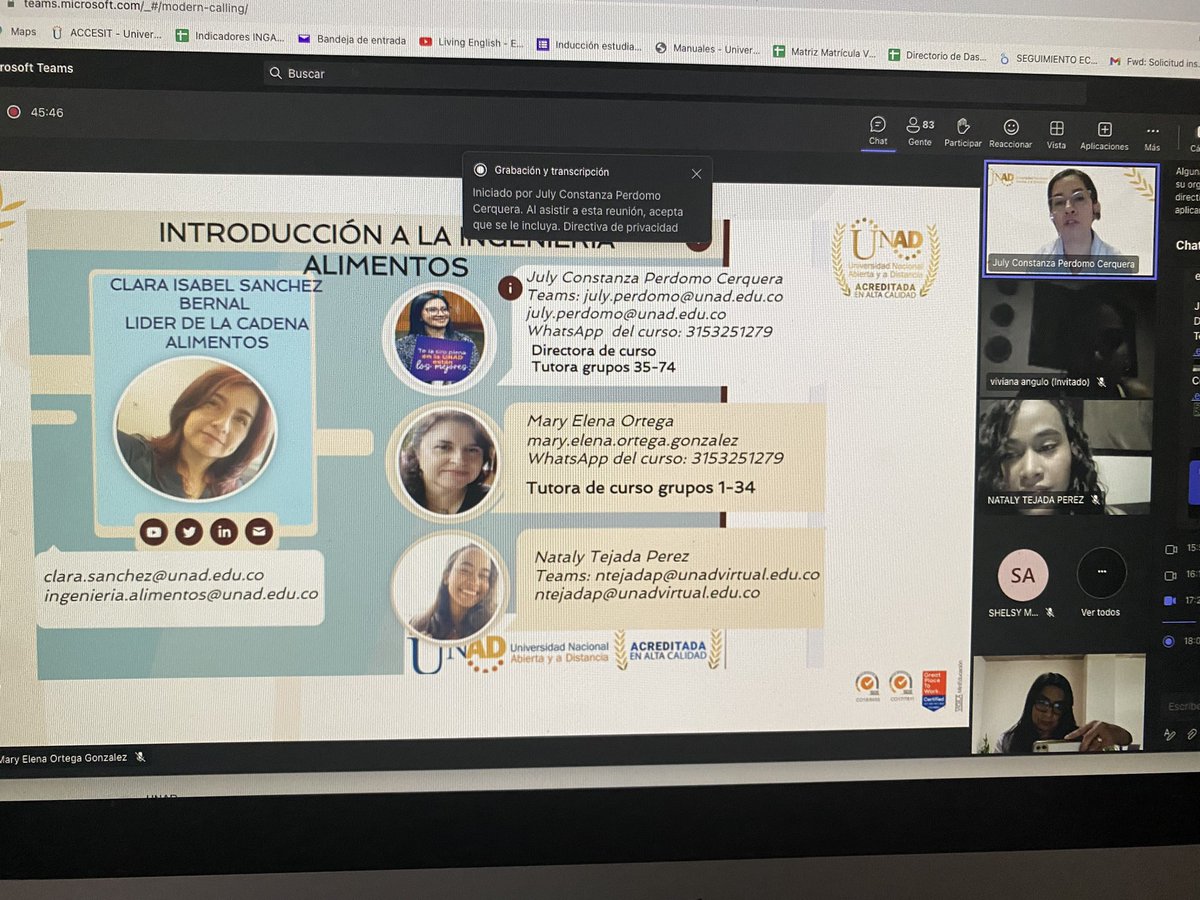This screenshot has width=1200, height=900.
Task: Open the Directorio de Das... bookmark
Action: coord(938,56)
